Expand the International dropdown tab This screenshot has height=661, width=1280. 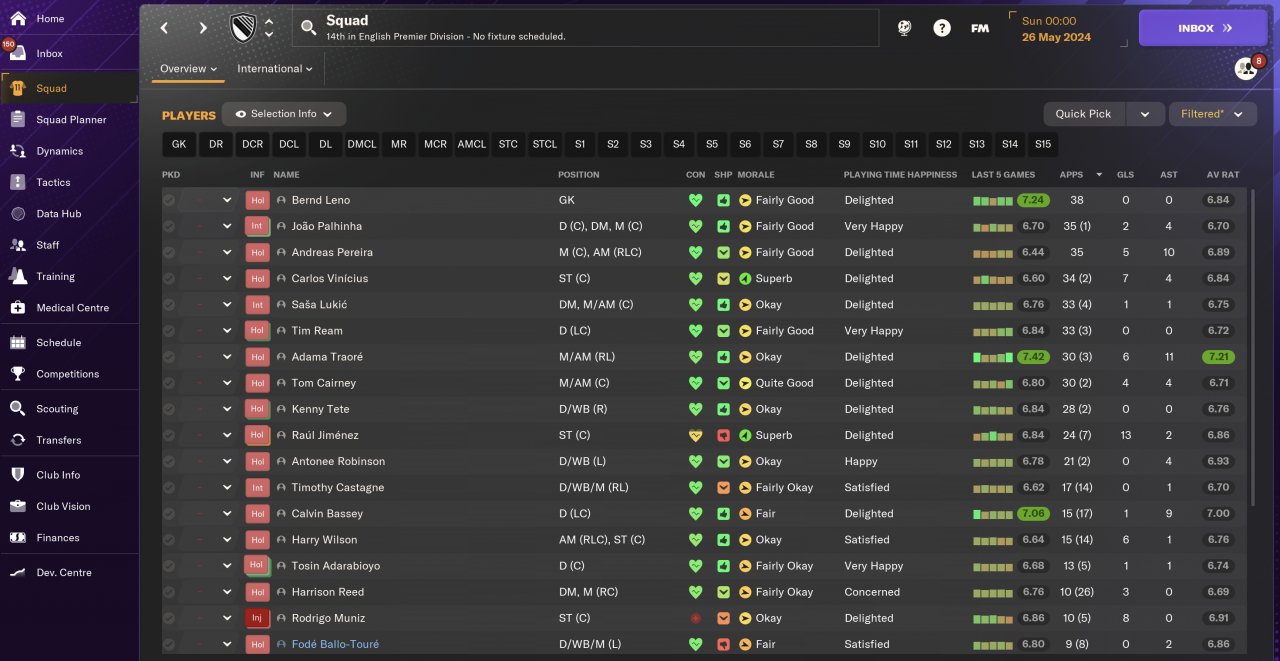point(274,69)
